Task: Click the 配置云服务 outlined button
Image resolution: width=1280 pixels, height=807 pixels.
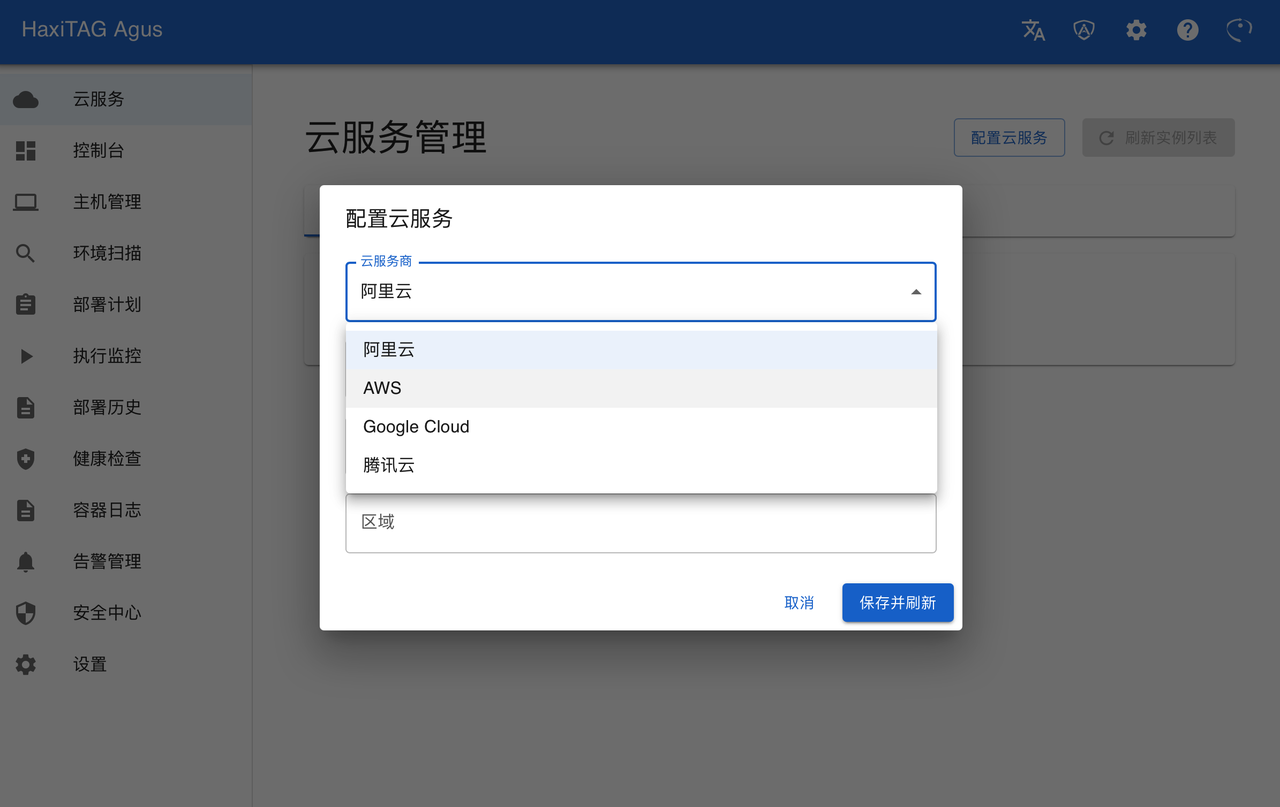Action: (x=1009, y=137)
